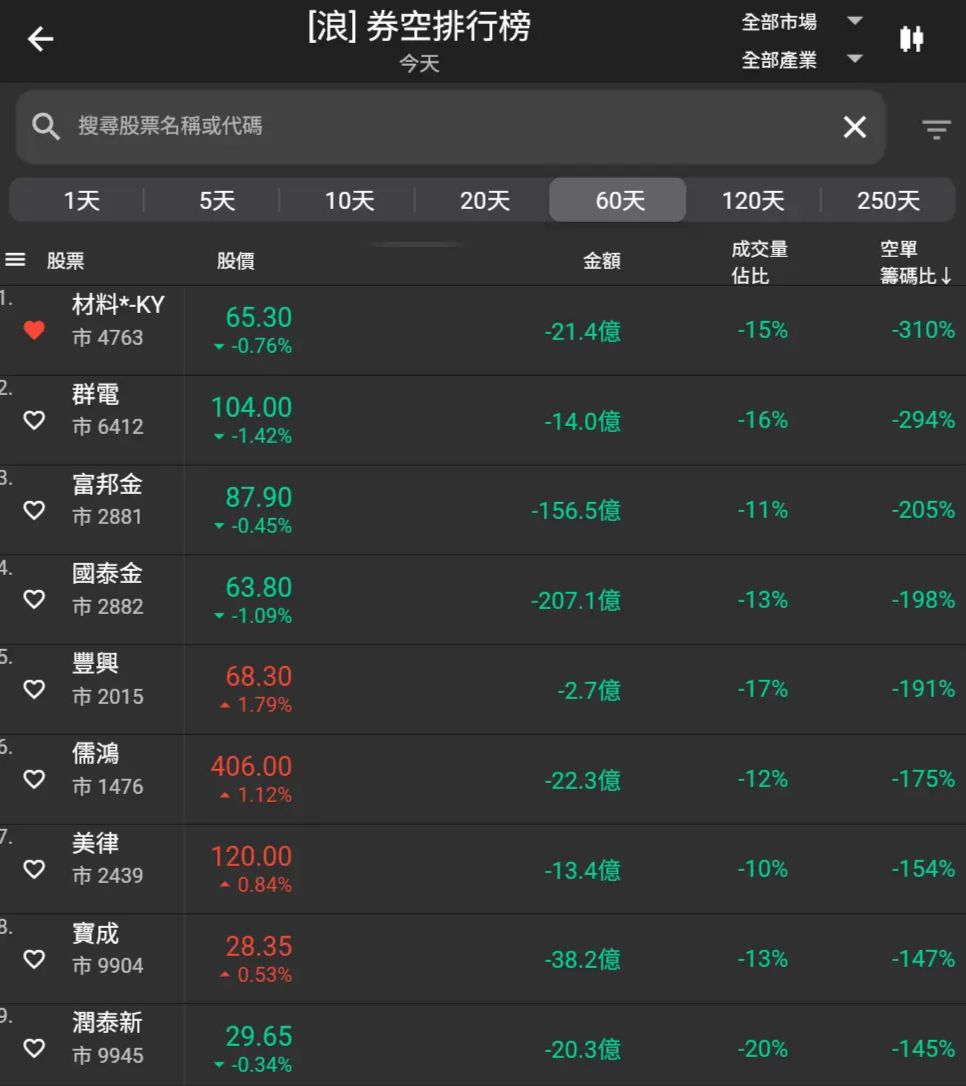Choose the 250天 period tab
The height and width of the screenshot is (1086, 966).
coord(887,201)
